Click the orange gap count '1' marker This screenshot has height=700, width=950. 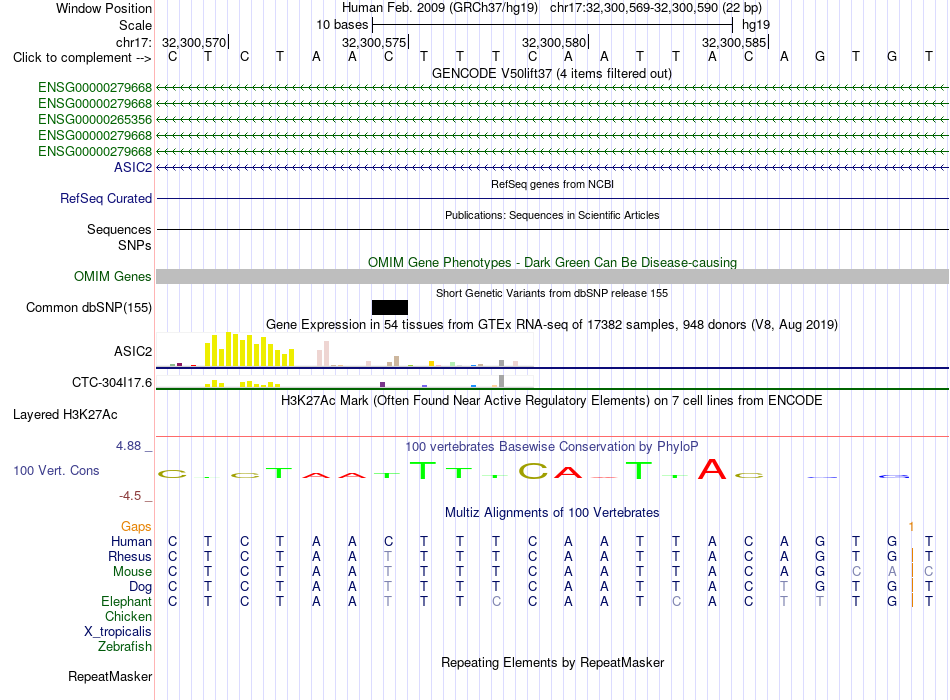point(911,527)
